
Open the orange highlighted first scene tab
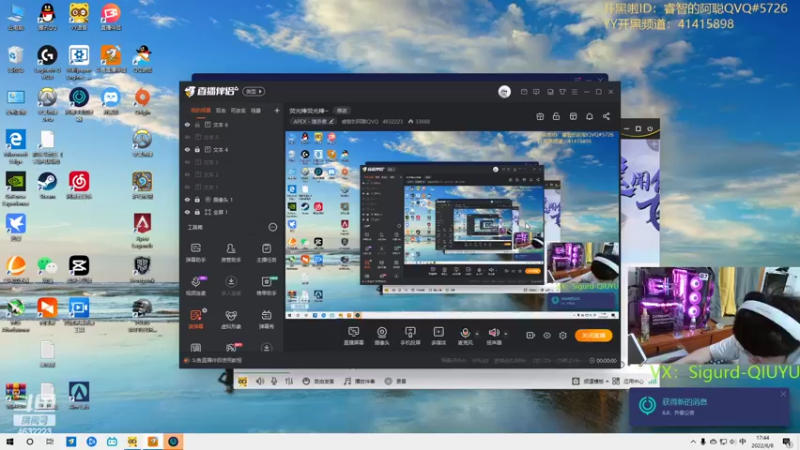click(201, 110)
